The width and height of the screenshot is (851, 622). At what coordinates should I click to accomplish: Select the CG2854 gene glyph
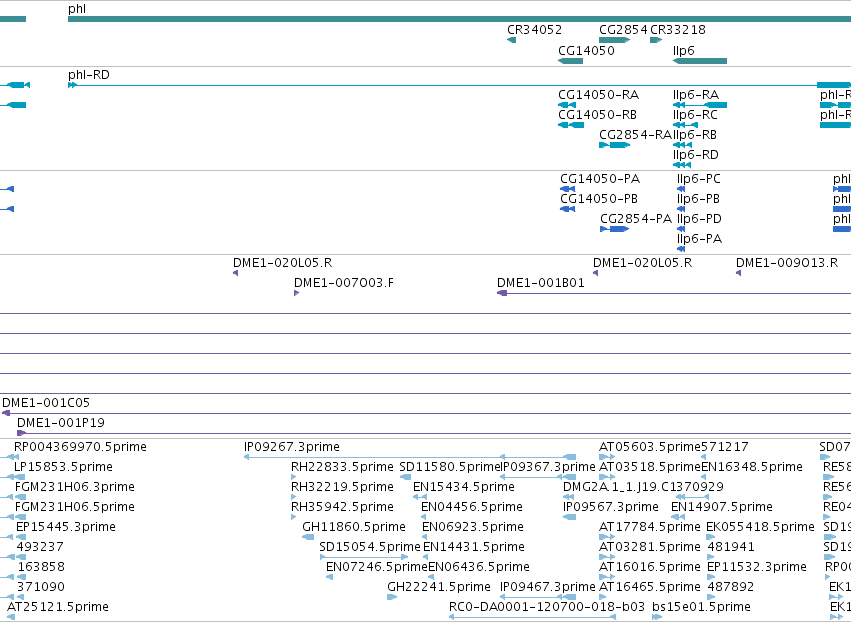[614, 40]
